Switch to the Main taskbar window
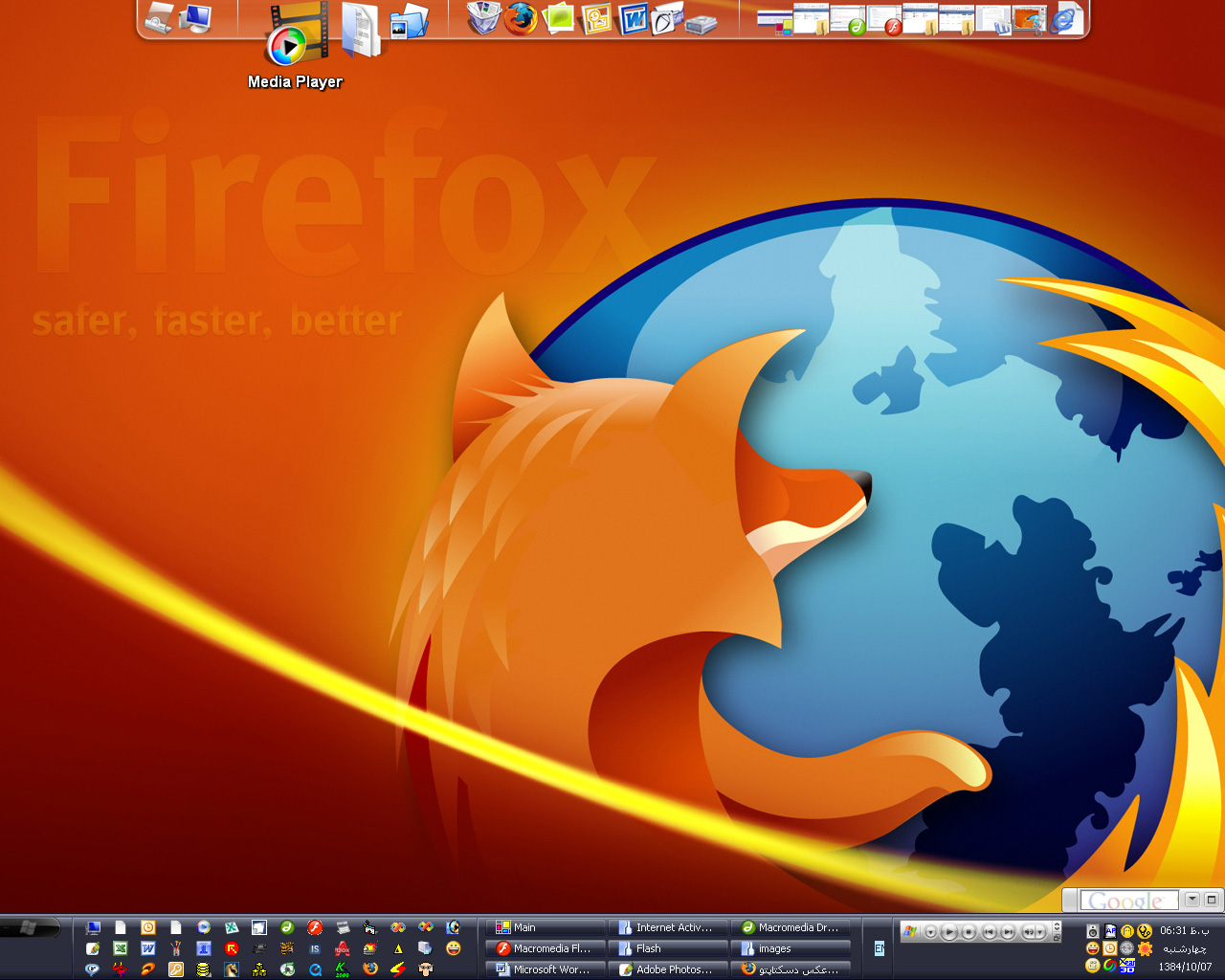This screenshot has height=980, width=1225. coord(546,927)
